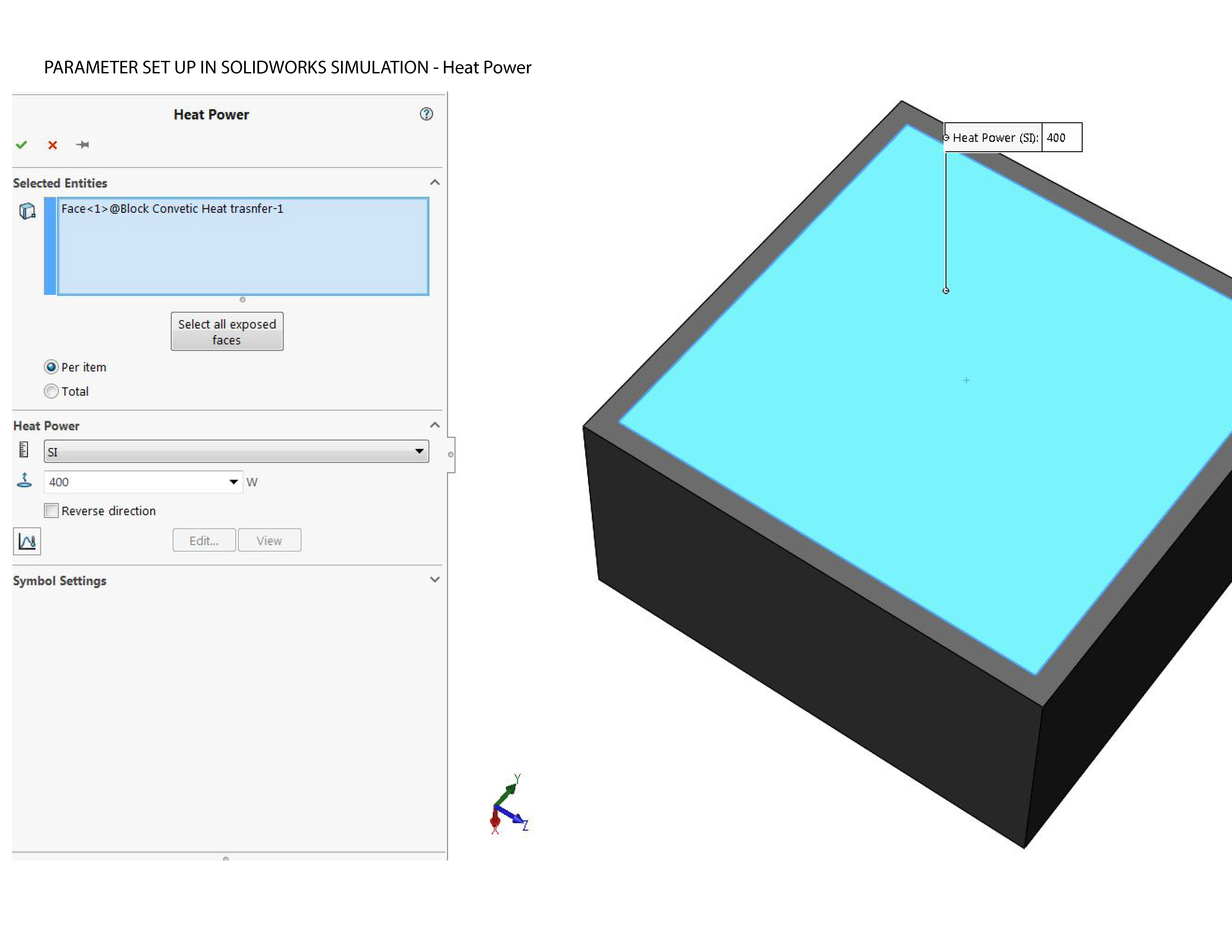Screen dimensions: 1232x952
Task: Open the 400 heat power value dropdown arrow
Action: pyautogui.click(x=234, y=482)
